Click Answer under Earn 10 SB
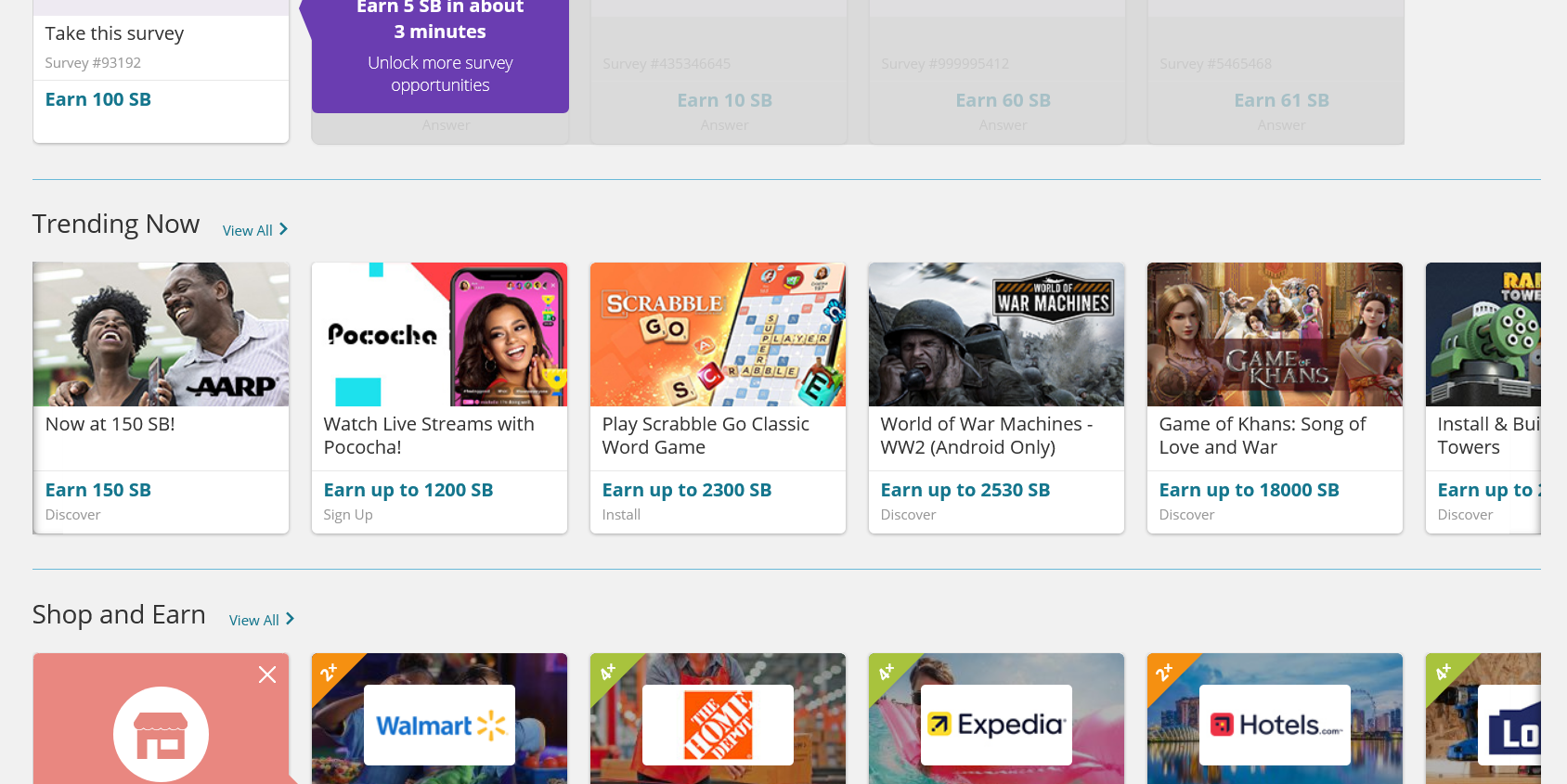The image size is (1567, 784). (x=724, y=125)
